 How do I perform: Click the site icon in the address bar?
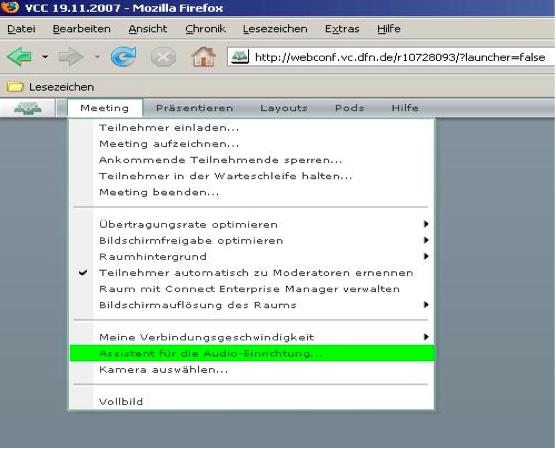click(240, 57)
